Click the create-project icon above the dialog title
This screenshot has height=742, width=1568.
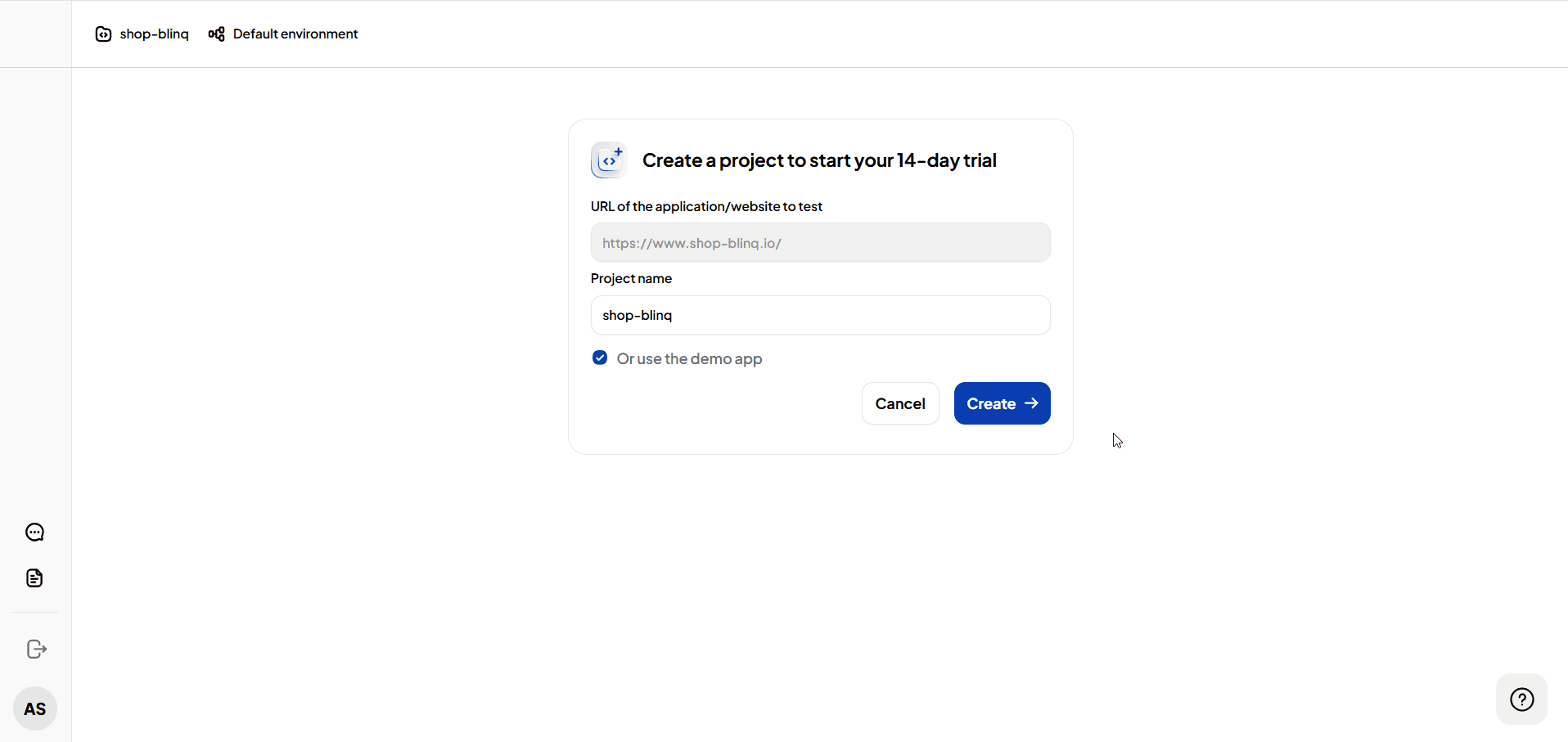608,160
